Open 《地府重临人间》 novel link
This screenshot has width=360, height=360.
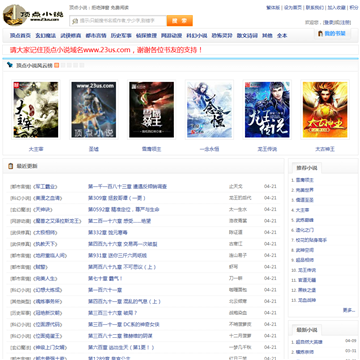[50, 256]
